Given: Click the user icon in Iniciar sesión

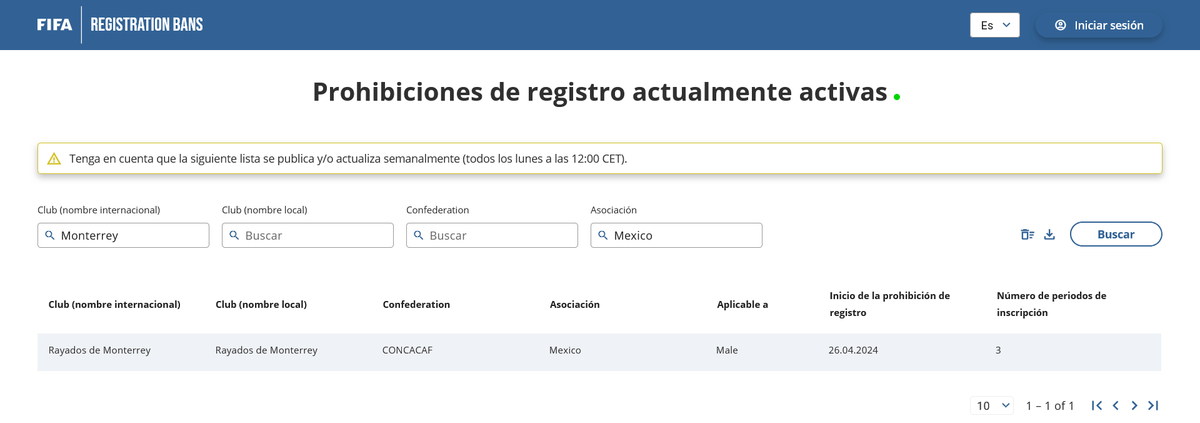Looking at the screenshot, I should coord(1060,25).
